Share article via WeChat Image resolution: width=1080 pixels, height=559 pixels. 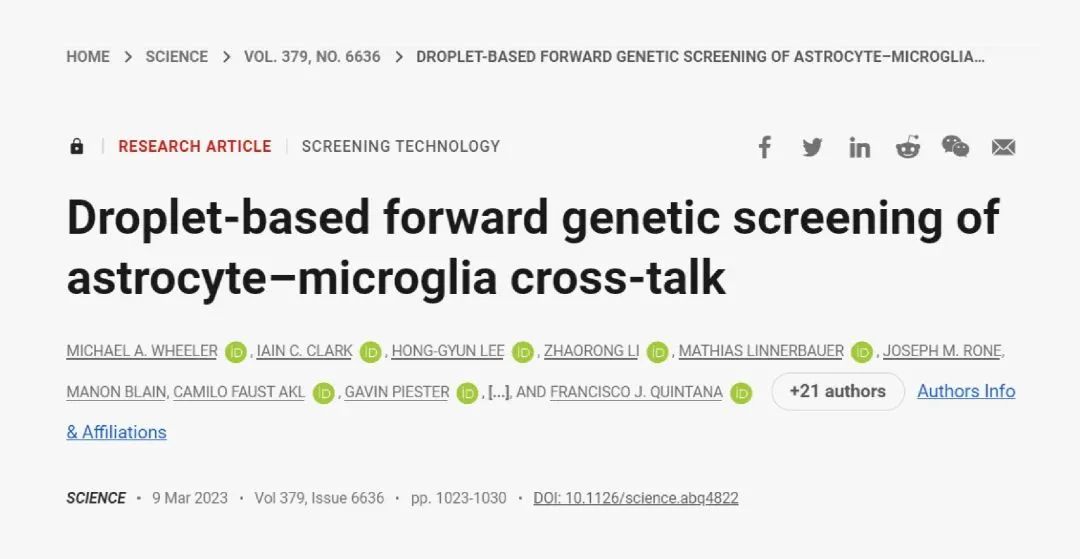coord(955,148)
